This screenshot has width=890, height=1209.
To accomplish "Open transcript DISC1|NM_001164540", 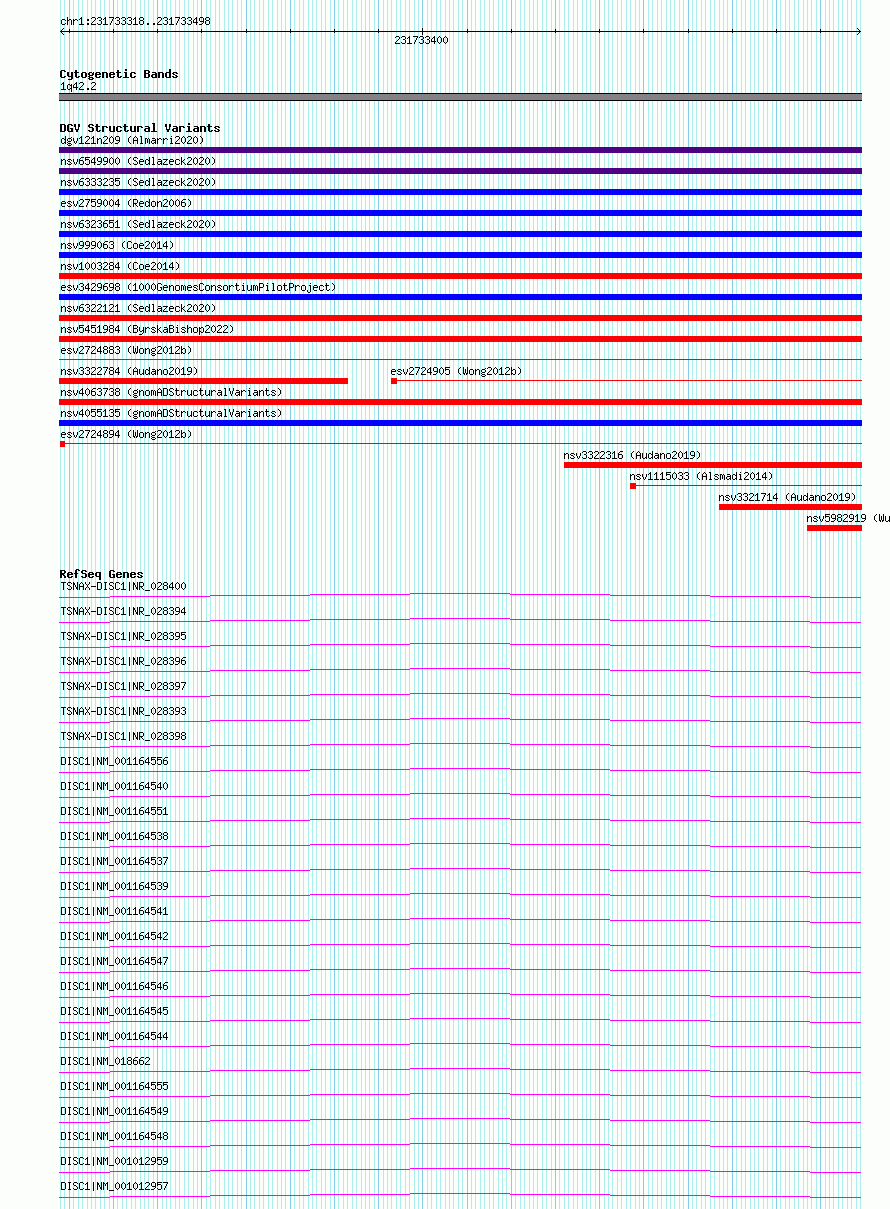I will [x=114, y=786].
